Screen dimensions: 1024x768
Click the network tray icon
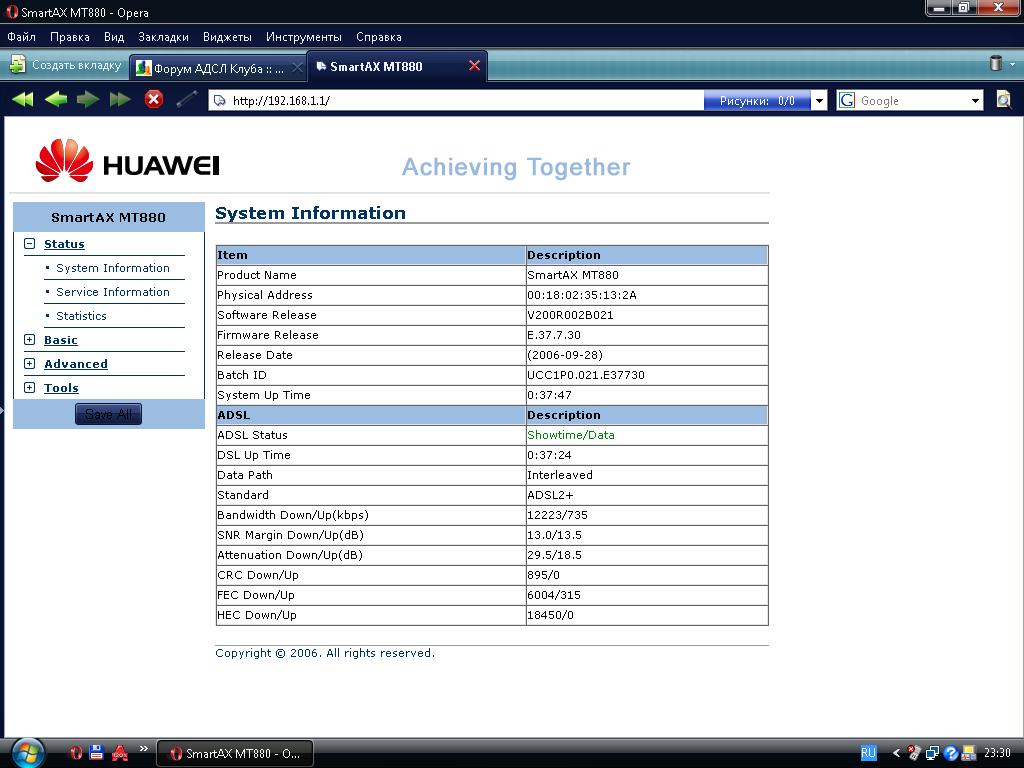932,753
